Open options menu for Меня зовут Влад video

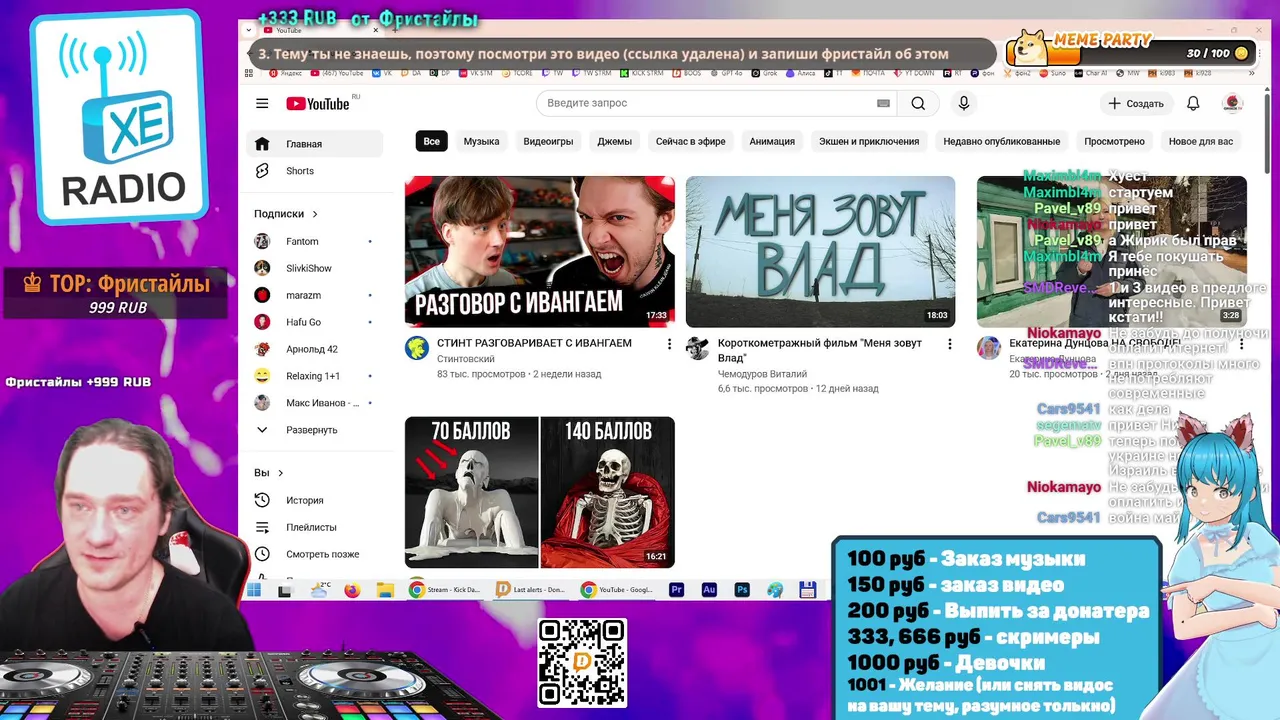950,344
